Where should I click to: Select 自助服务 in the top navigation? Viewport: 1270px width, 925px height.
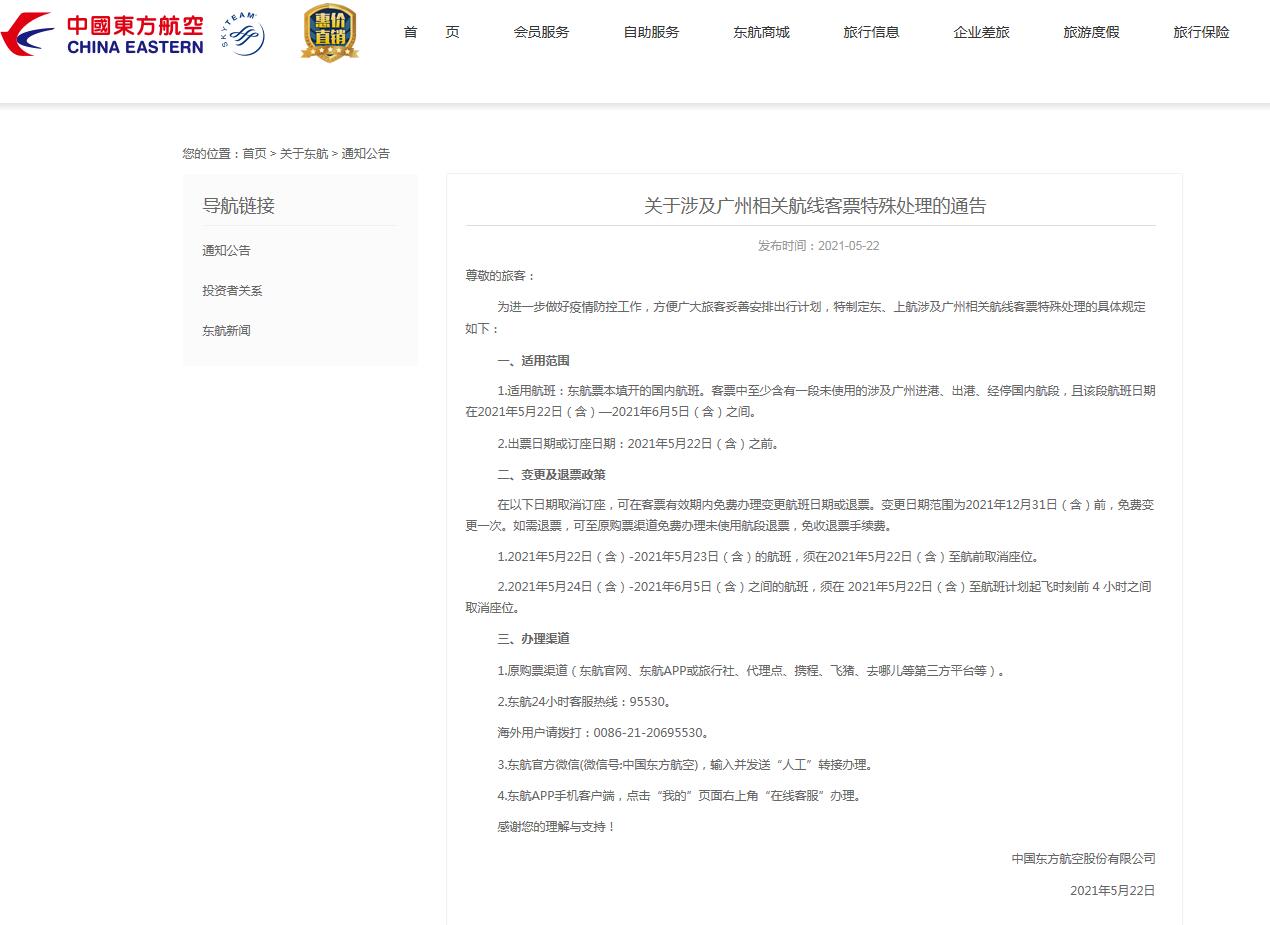coord(651,32)
